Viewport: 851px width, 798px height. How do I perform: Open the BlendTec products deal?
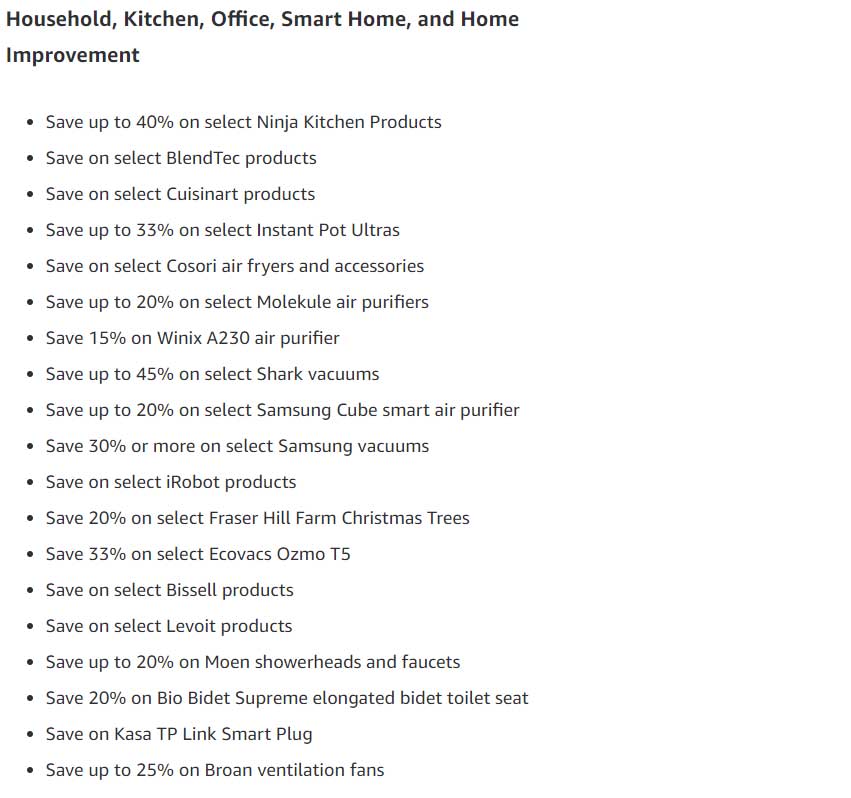coord(181,158)
